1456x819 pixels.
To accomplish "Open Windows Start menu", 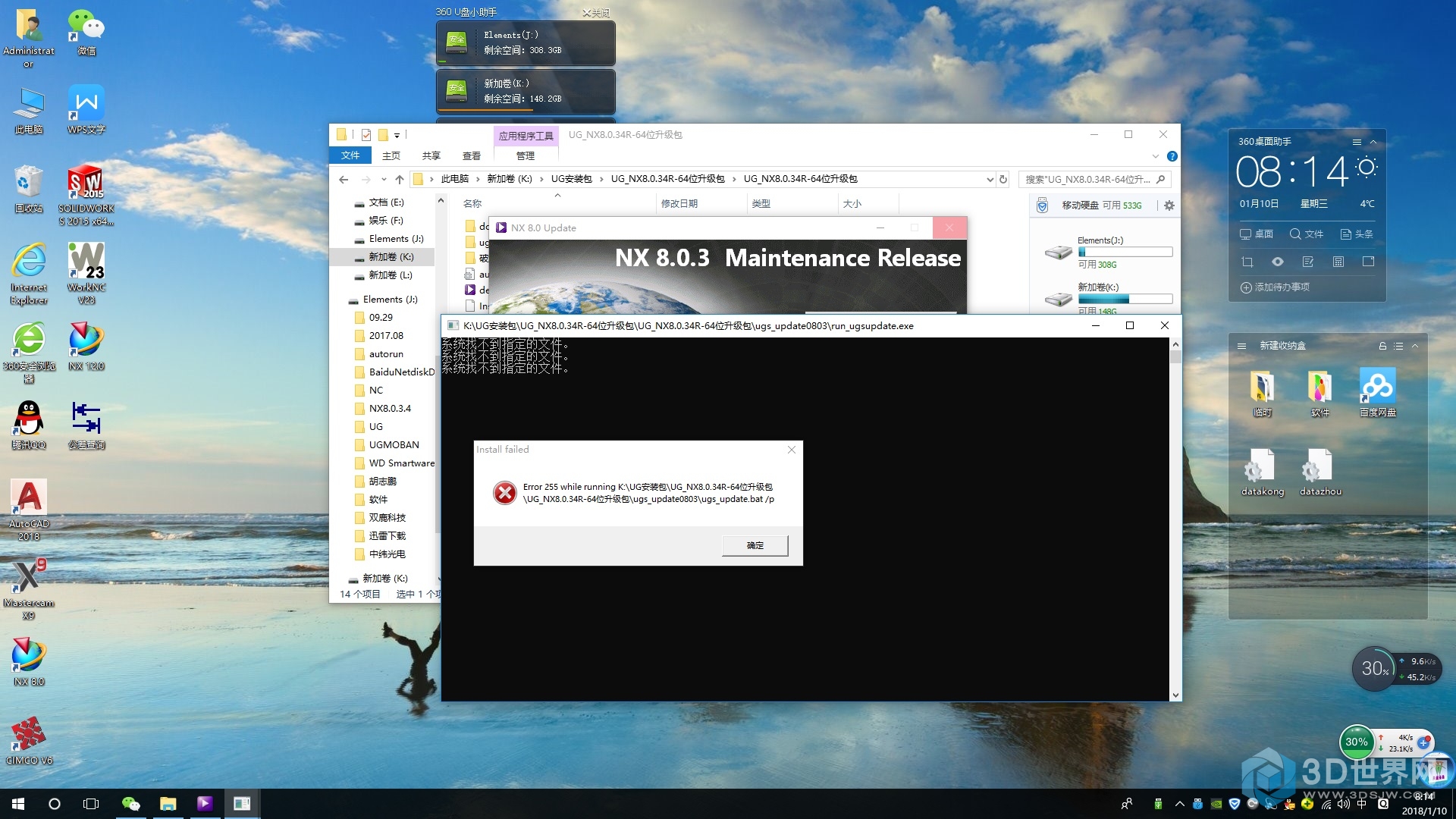I will coord(18,804).
